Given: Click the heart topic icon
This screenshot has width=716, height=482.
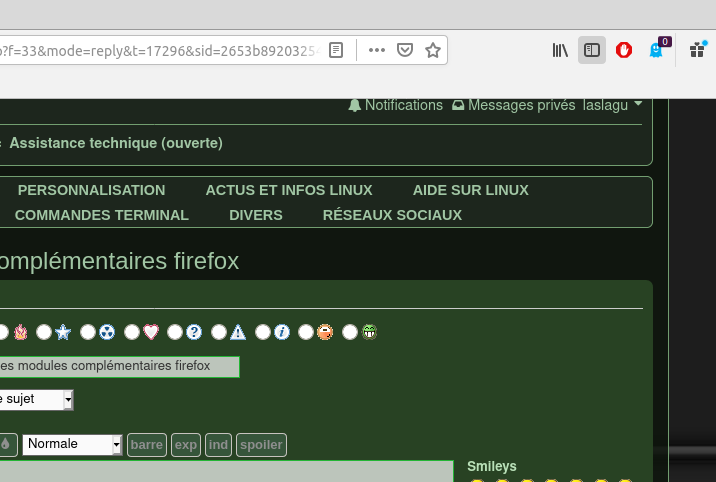Looking at the screenshot, I should click(x=151, y=332).
